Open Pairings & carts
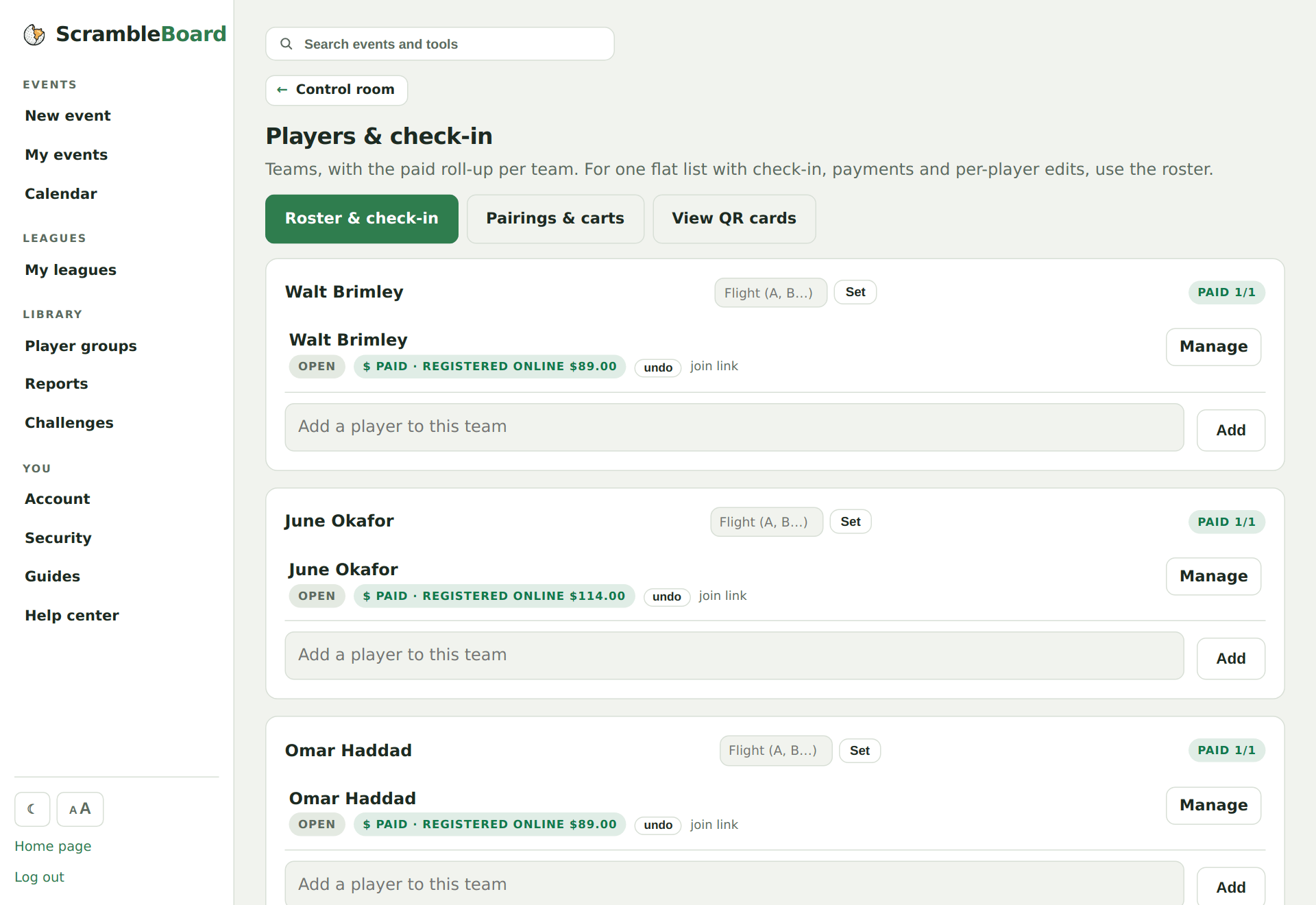 pyautogui.click(x=555, y=219)
